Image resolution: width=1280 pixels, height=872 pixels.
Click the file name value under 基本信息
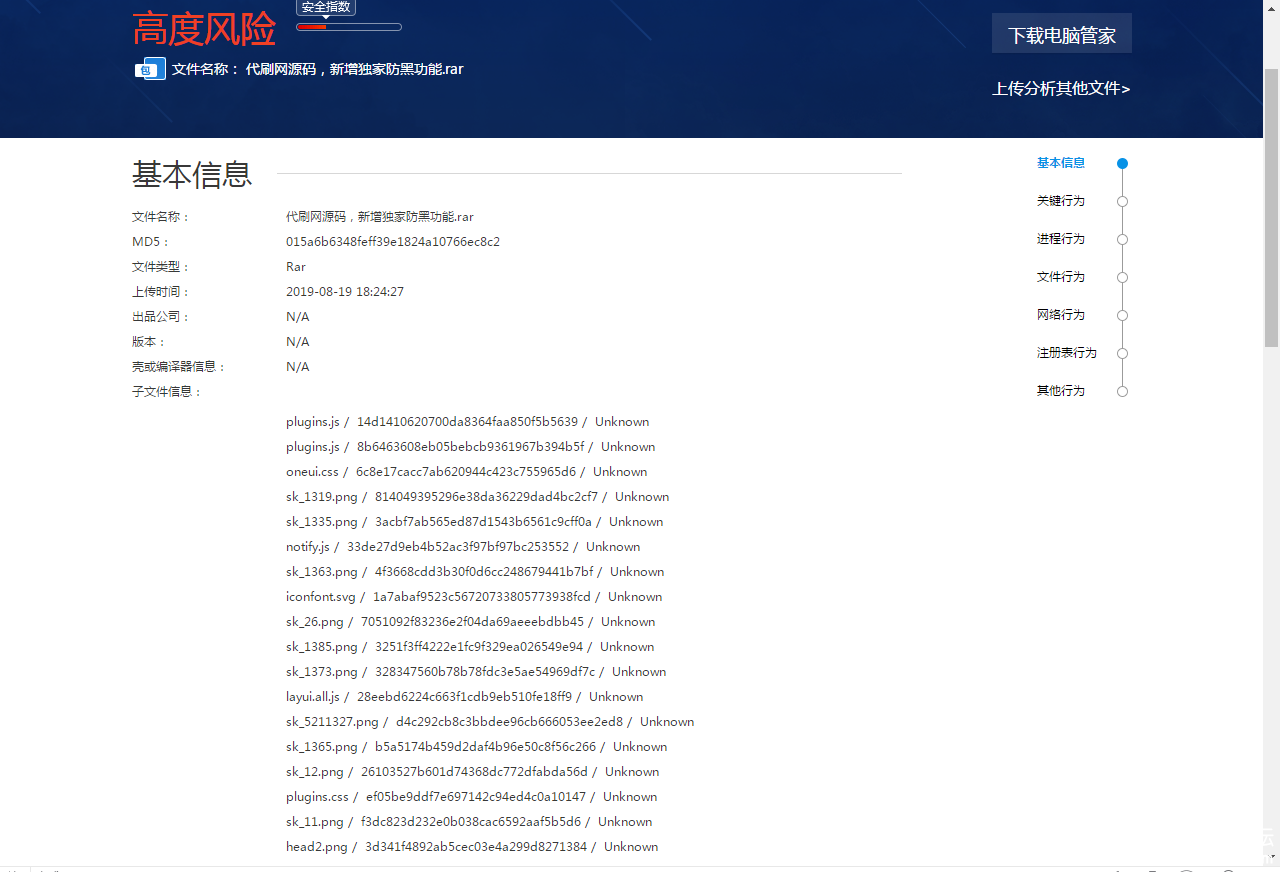(380, 217)
